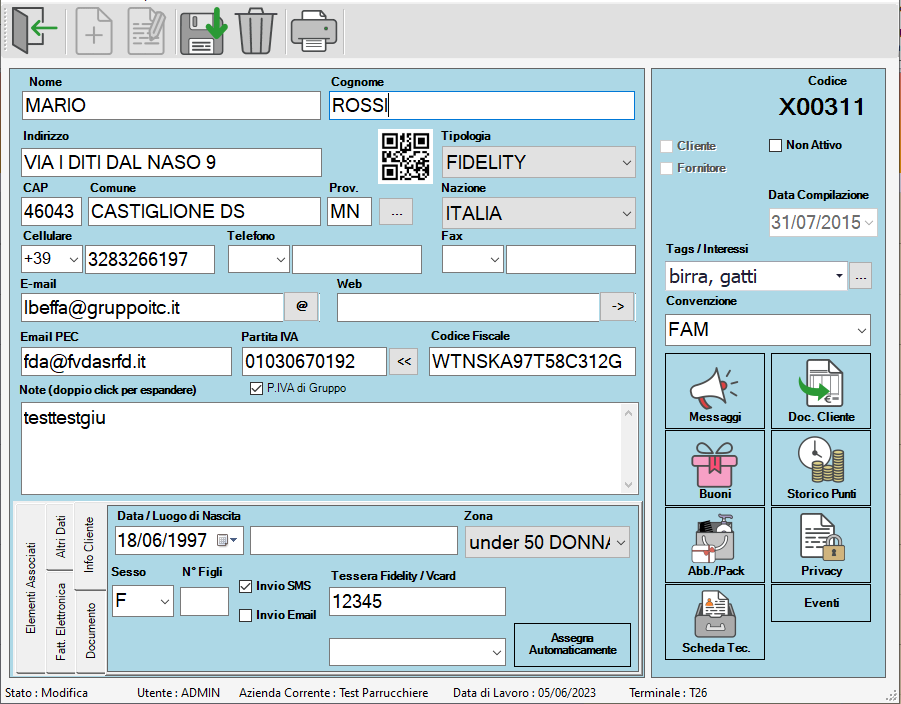Tick the Invio Email checkbox
901x704 pixels.
click(246, 615)
